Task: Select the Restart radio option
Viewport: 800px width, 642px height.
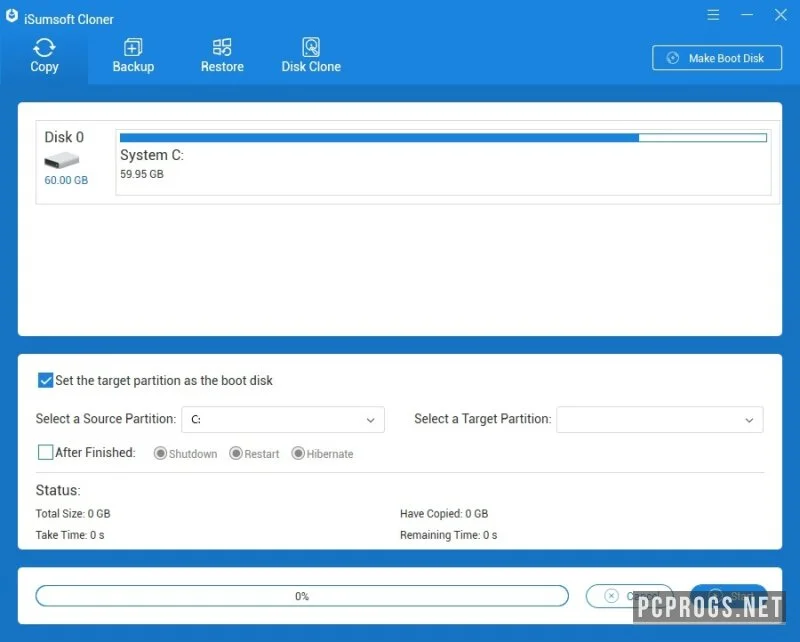Action: (235, 453)
